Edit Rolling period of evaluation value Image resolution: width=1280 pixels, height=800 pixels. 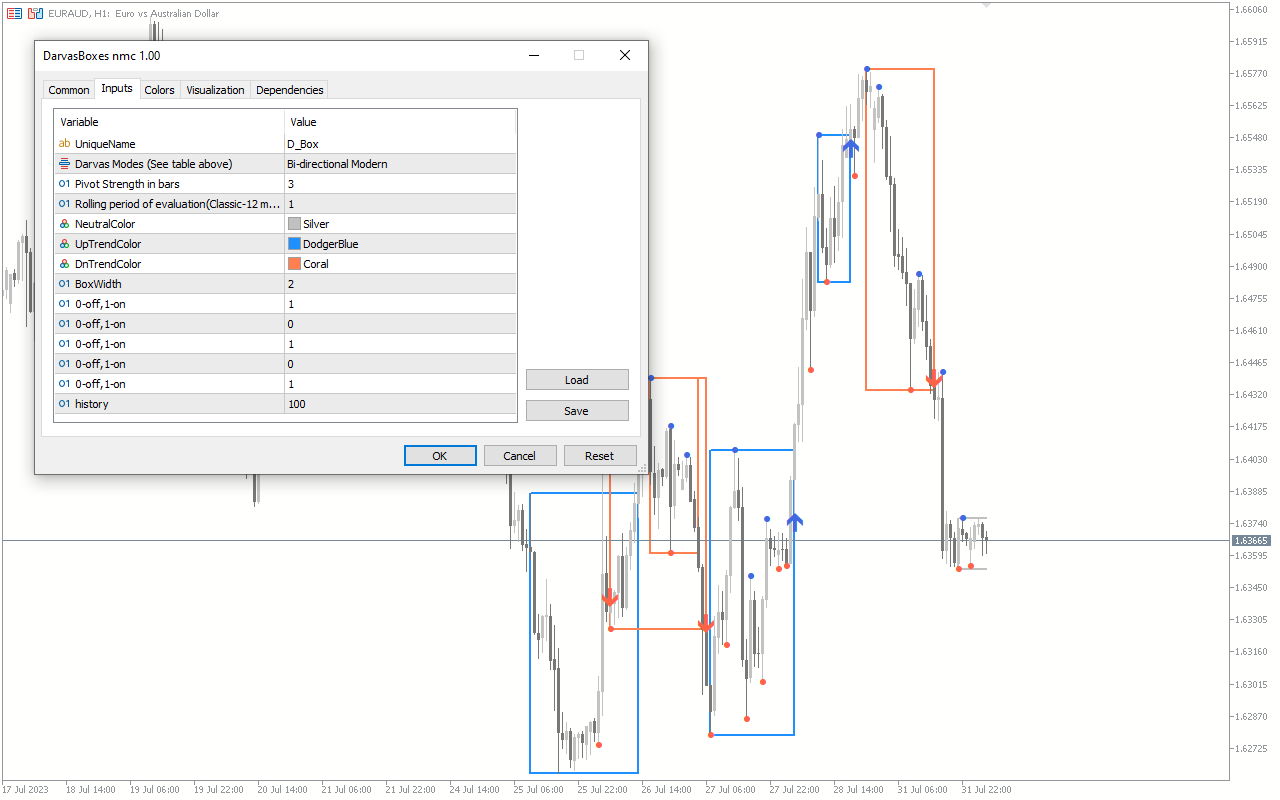400,204
